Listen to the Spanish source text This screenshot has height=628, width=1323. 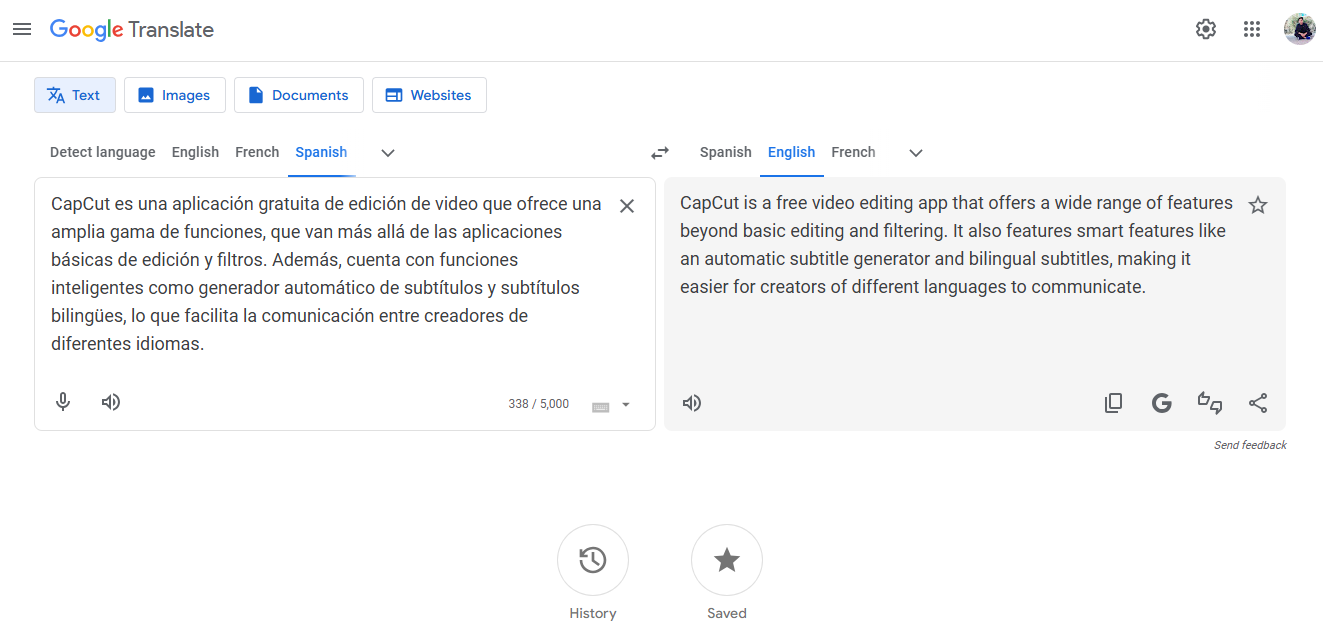110,401
